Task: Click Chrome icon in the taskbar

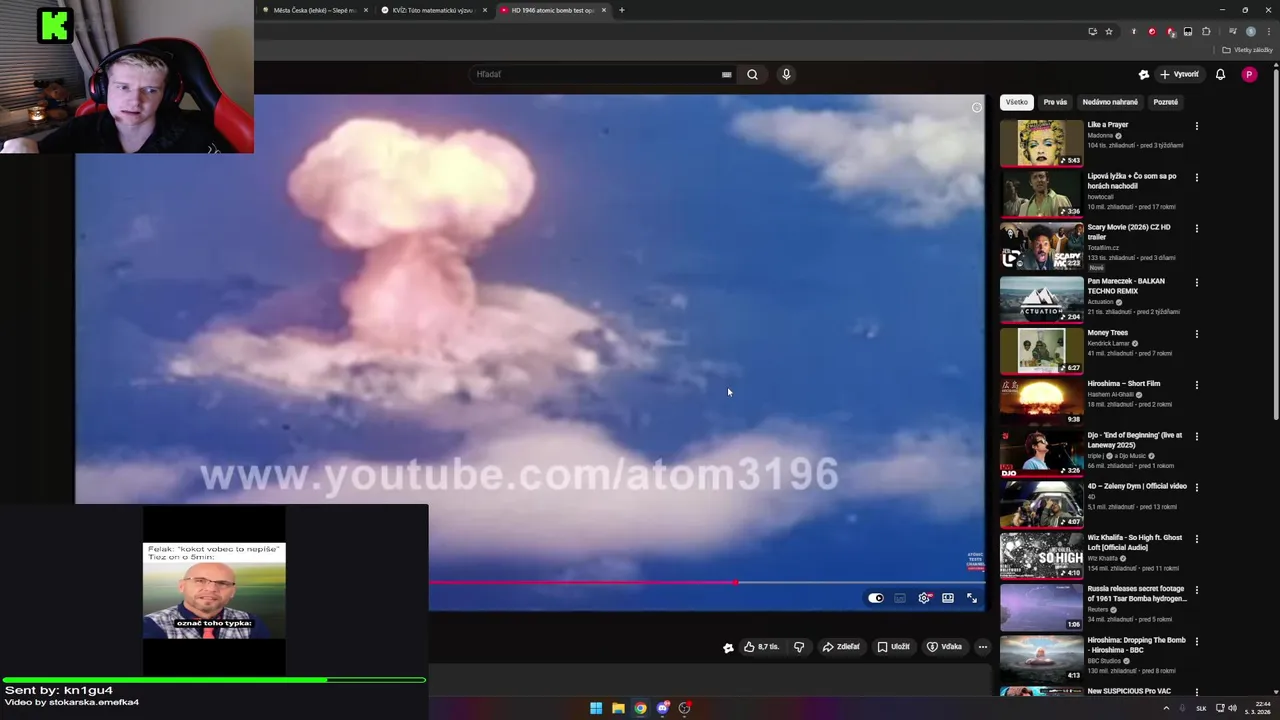Action: [640, 708]
